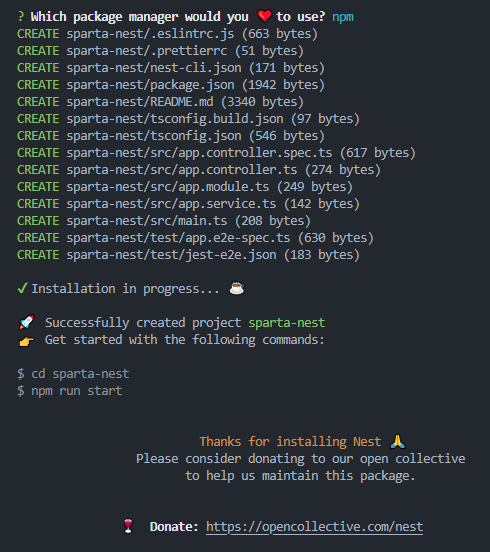Image resolution: width=490 pixels, height=552 pixels.
Task: Click the red heart emoji icon
Action: point(264,16)
